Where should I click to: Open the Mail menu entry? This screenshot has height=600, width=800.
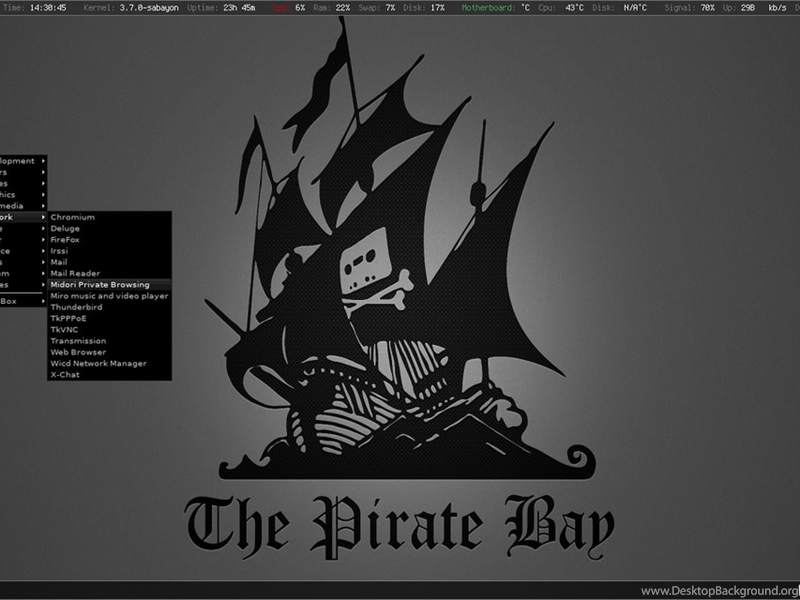pyautogui.click(x=109, y=262)
